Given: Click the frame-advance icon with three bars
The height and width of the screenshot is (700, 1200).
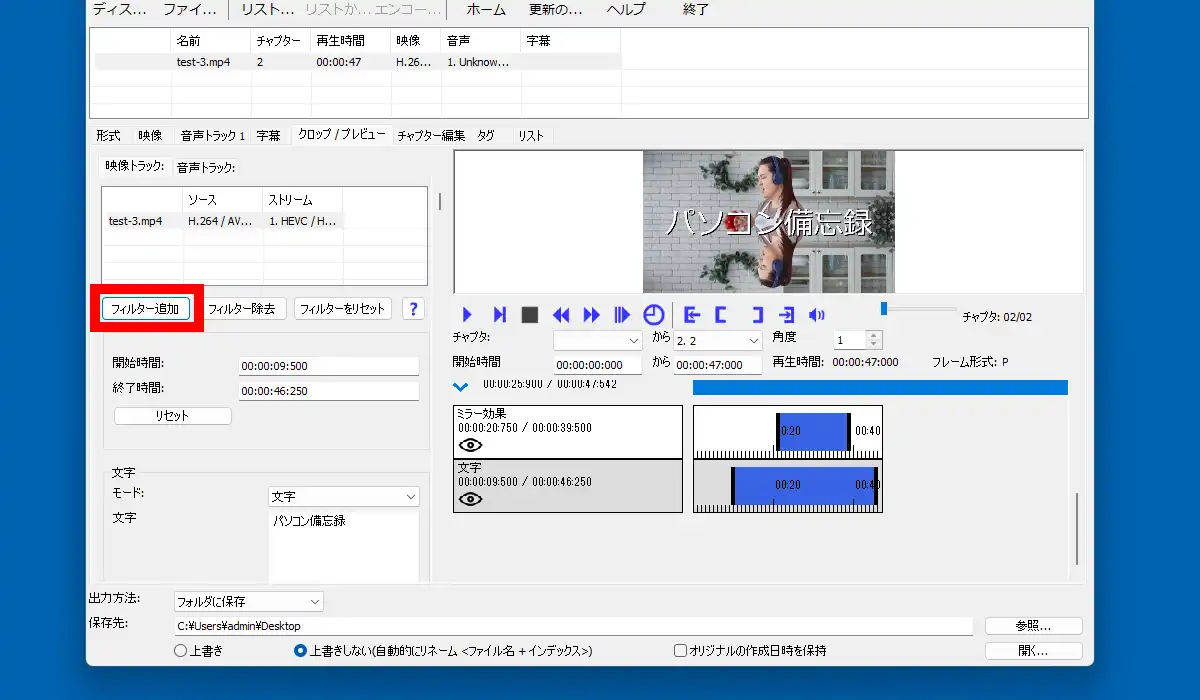Looking at the screenshot, I should (622, 315).
